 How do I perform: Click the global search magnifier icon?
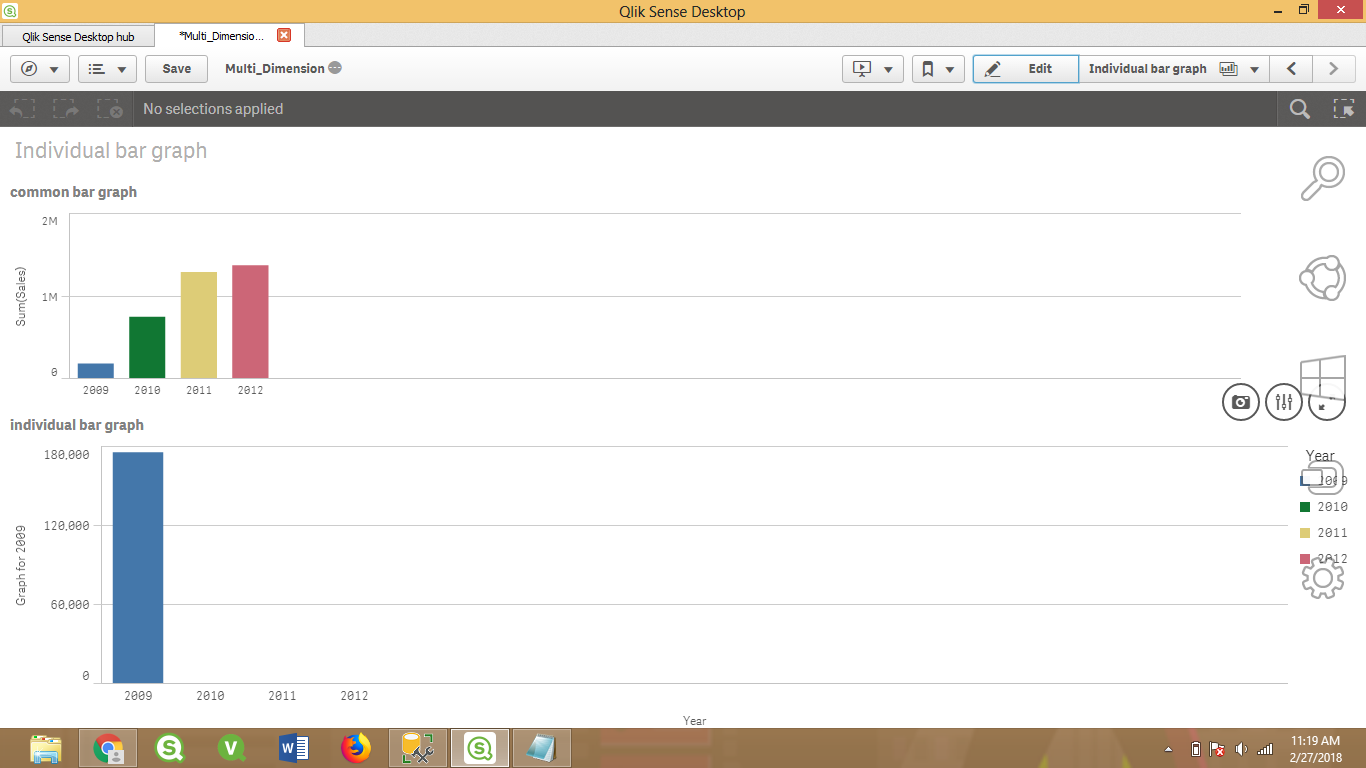click(x=1299, y=108)
